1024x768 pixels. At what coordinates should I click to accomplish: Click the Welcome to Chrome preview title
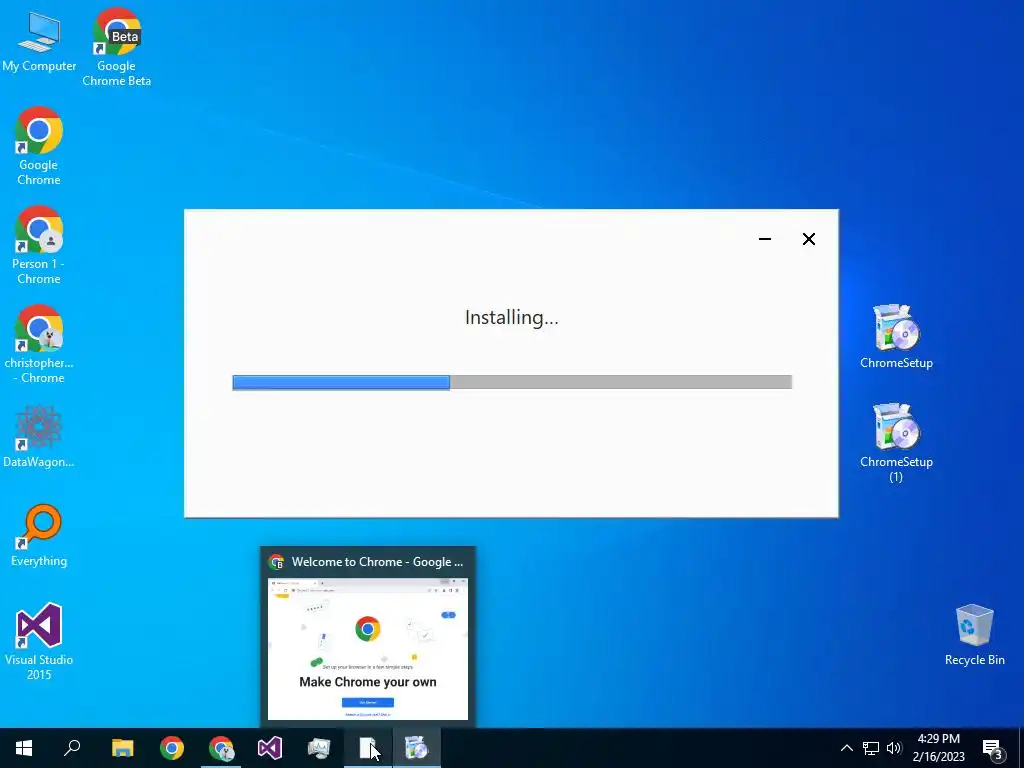pos(377,562)
